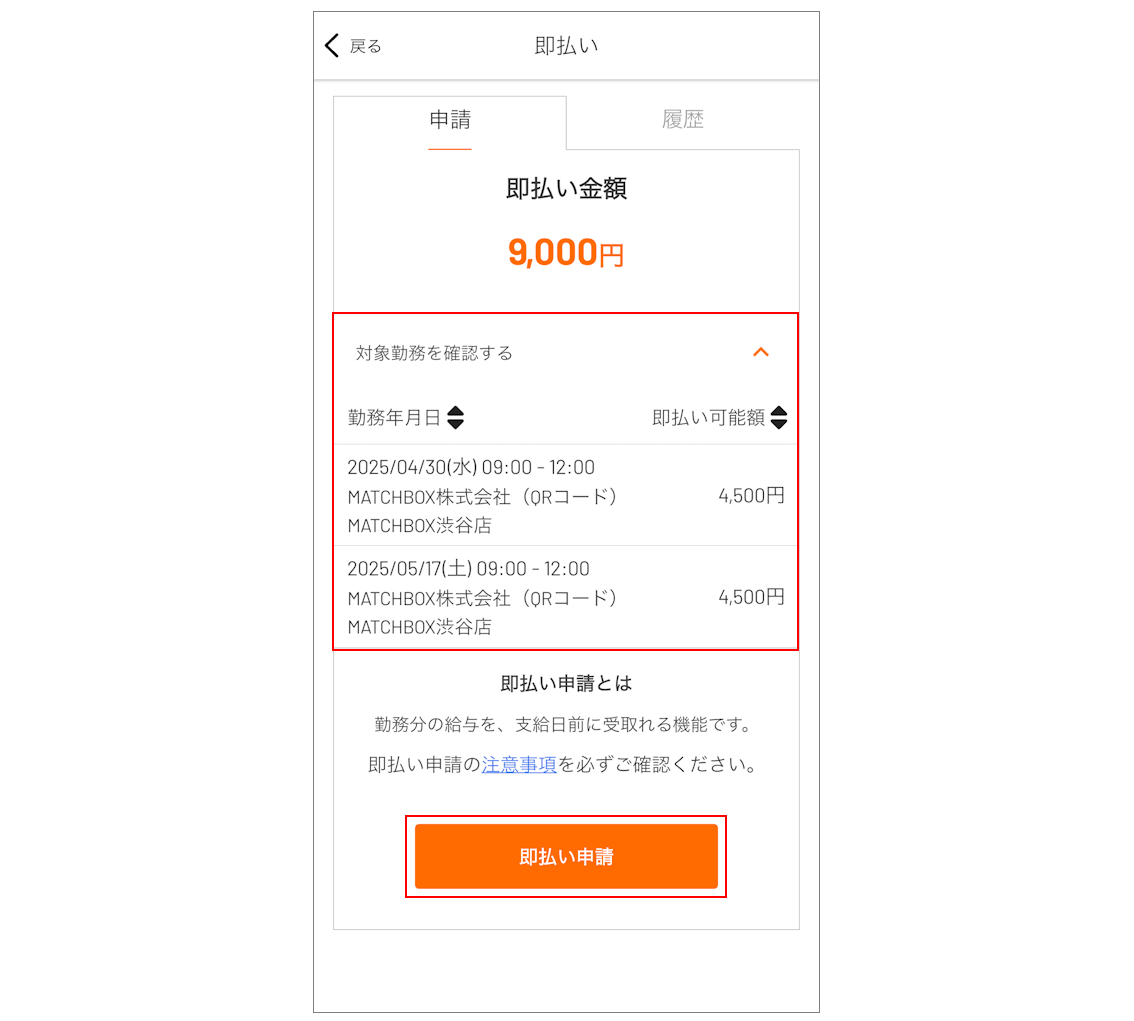1134x1021 pixels.
Task: Click the 即払い金額 heading
Action: tap(566, 189)
